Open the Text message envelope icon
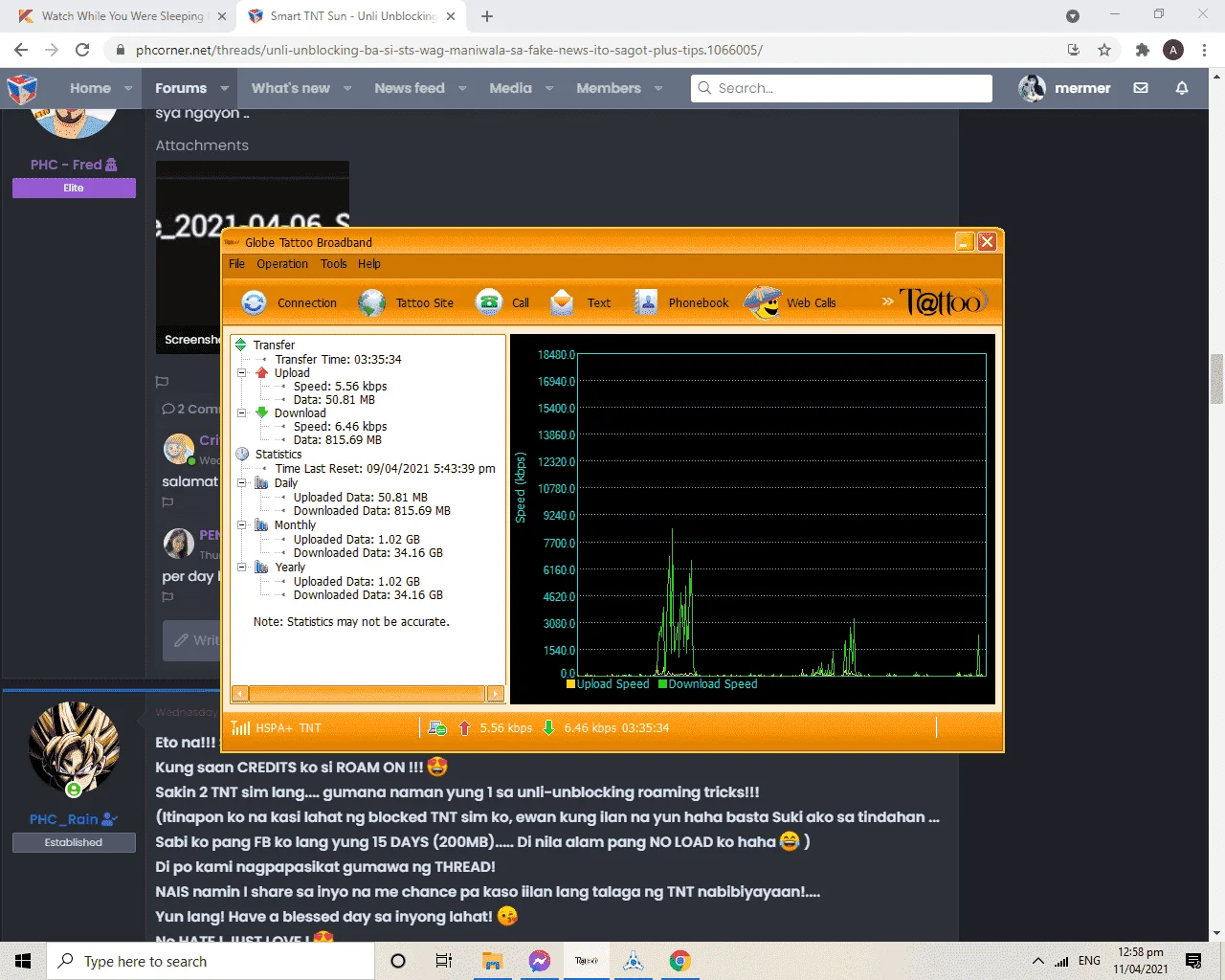The image size is (1225, 980). tap(562, 302)
